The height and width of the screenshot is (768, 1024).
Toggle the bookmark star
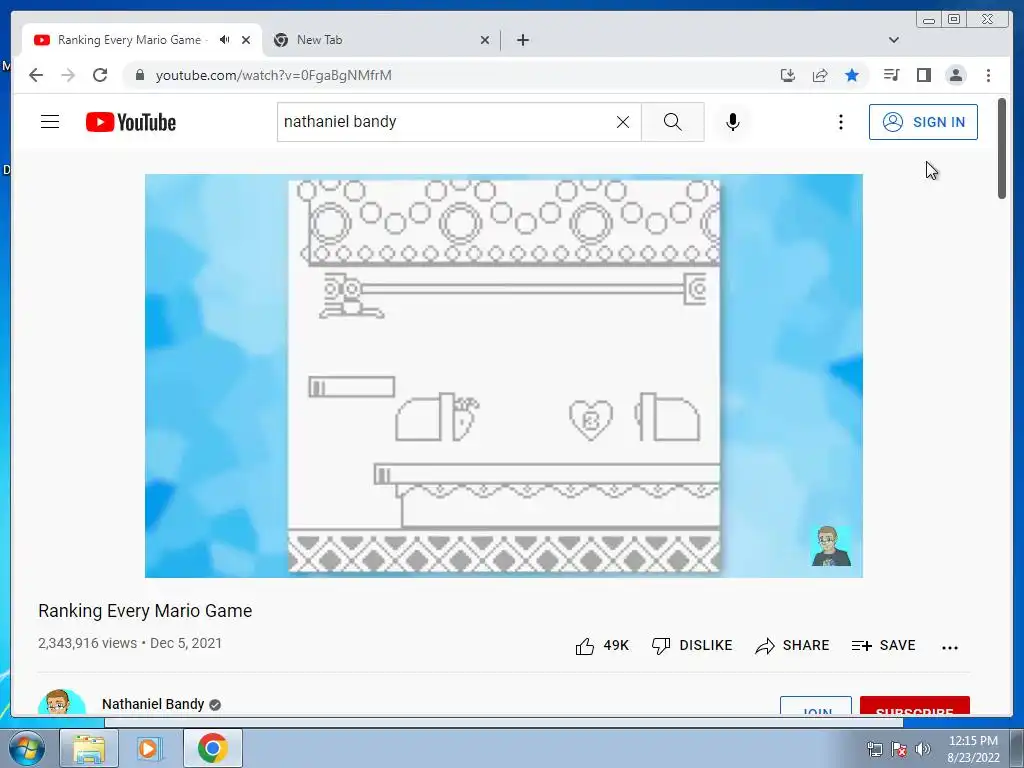pyautogui.click(x=852, y=75)
